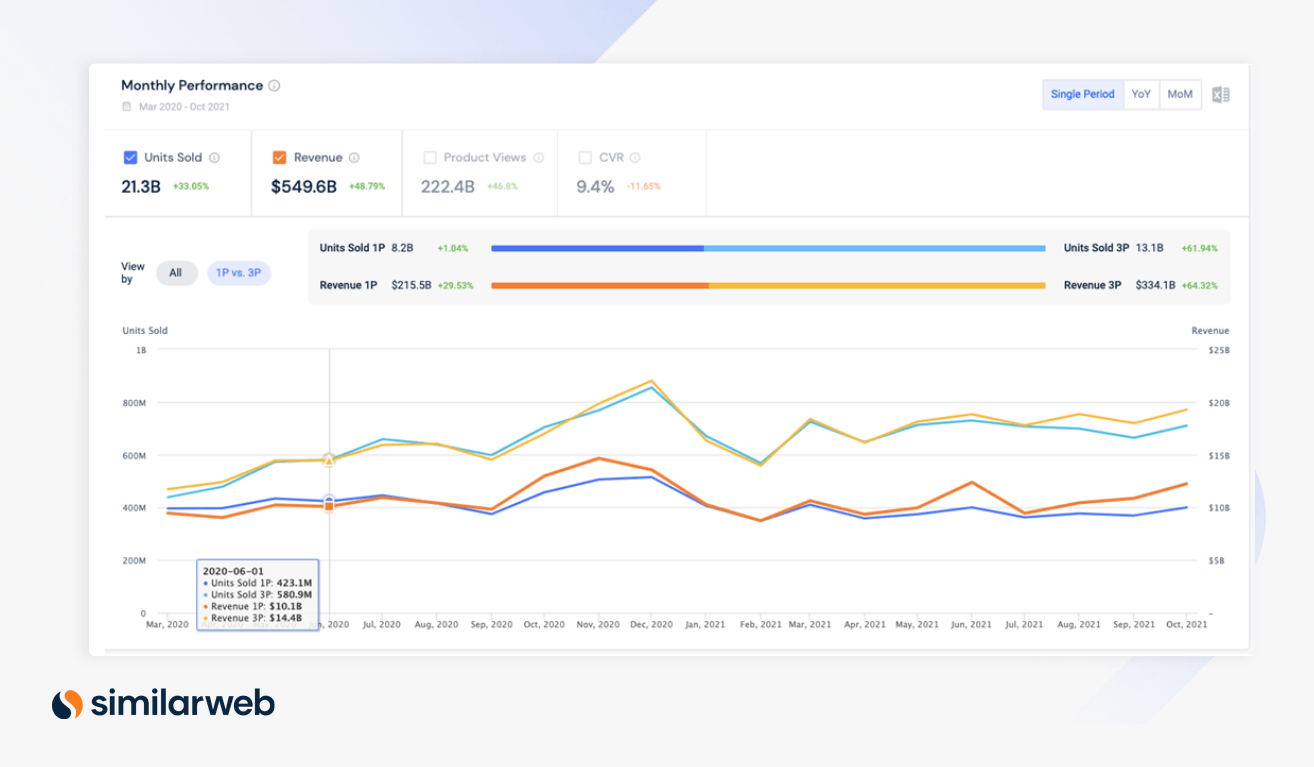Click info icon beside Monthly Performance title
The image size is (1314, 767).
(274, 86)
